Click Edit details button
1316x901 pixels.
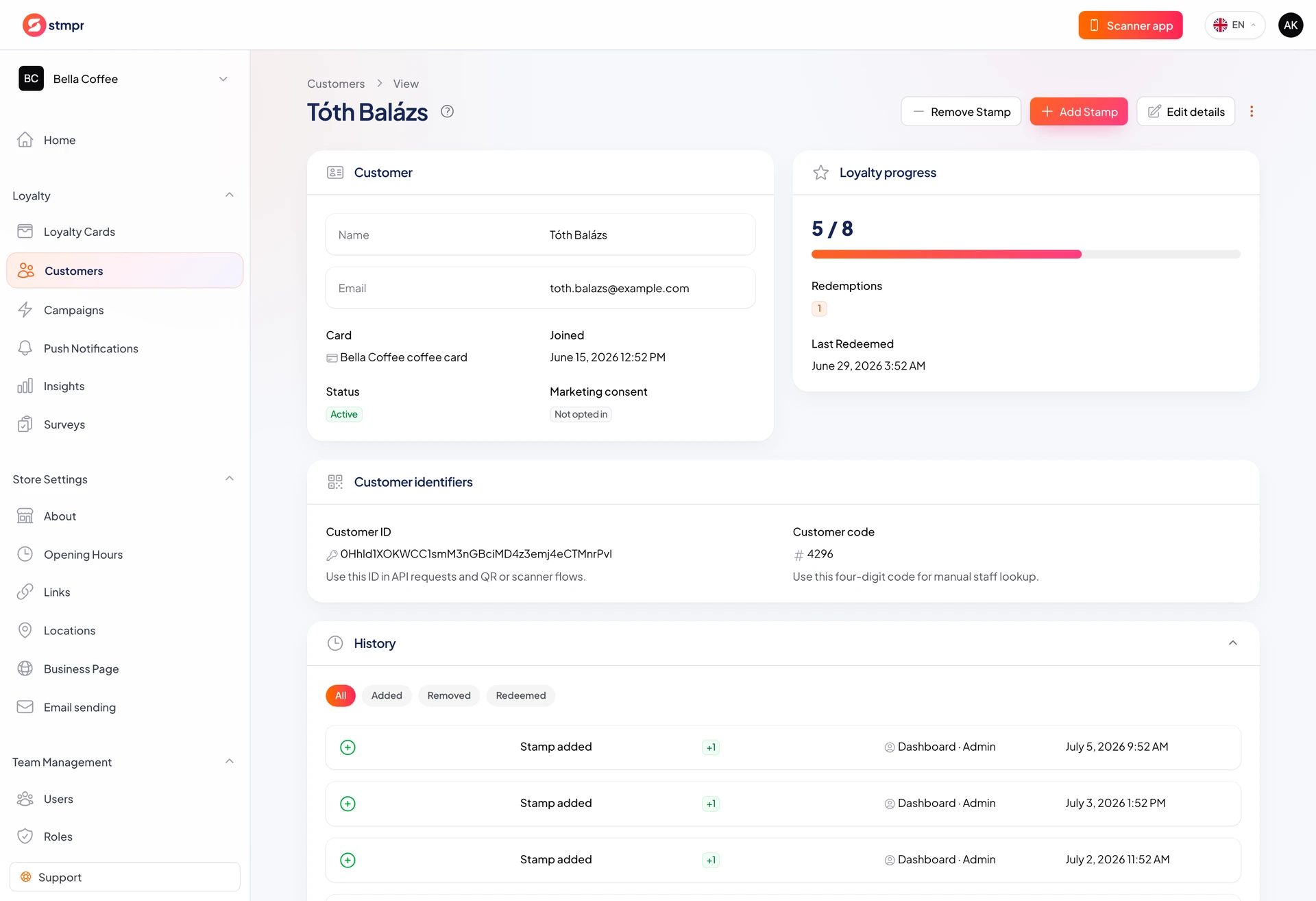point(1186,112)
